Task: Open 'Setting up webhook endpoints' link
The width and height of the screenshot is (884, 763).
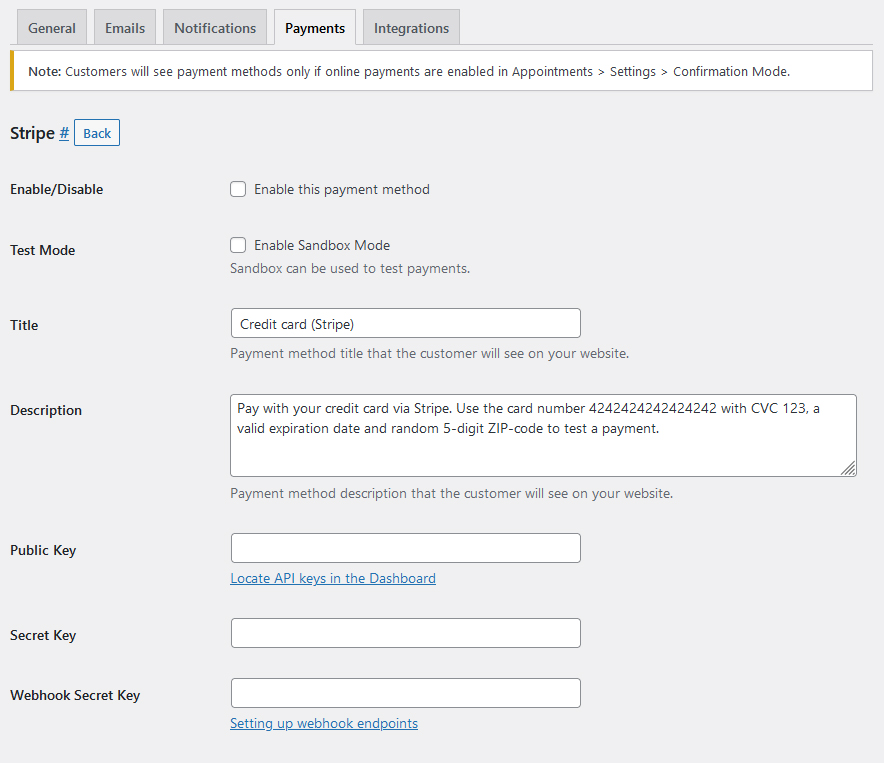Action: coord(324,723)
